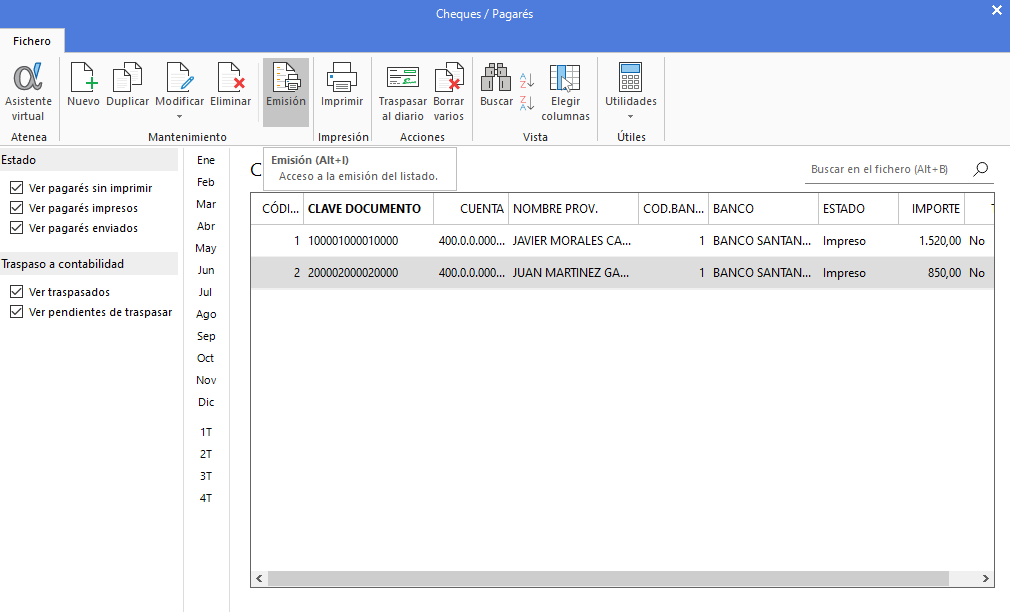This screenshot has height=612, width=1010.
Task: Select the Duplicar tool
Action: [127, 85]
